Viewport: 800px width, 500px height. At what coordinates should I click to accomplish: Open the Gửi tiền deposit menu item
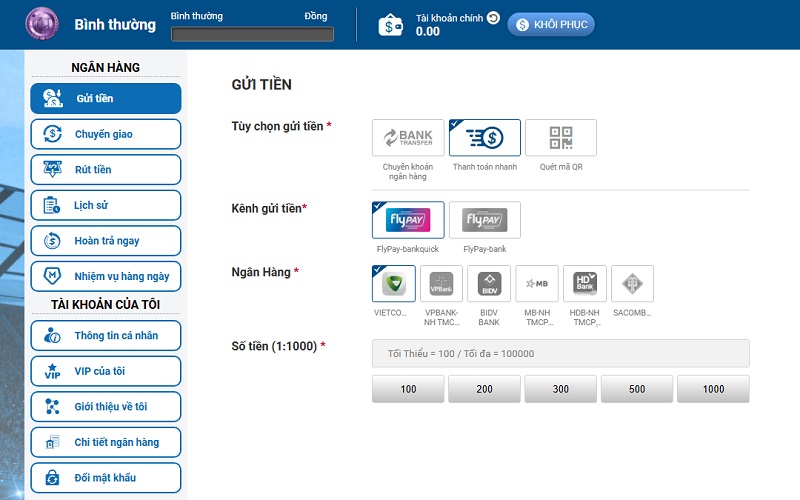[106, 98]
